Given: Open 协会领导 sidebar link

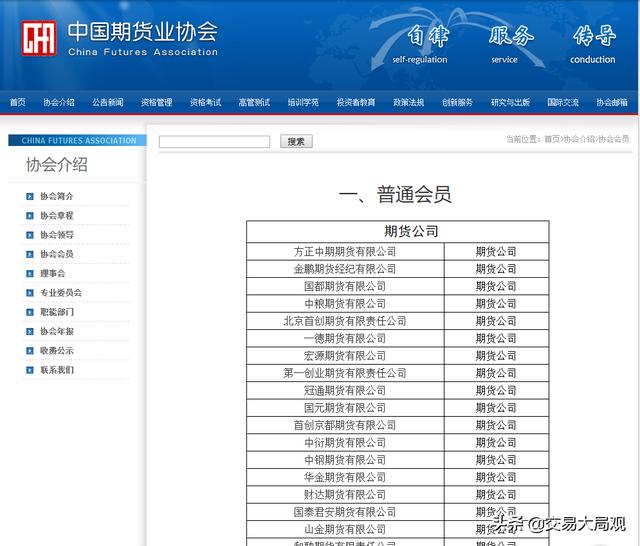Looking at the screenshot, I should [x=57, y=235].
